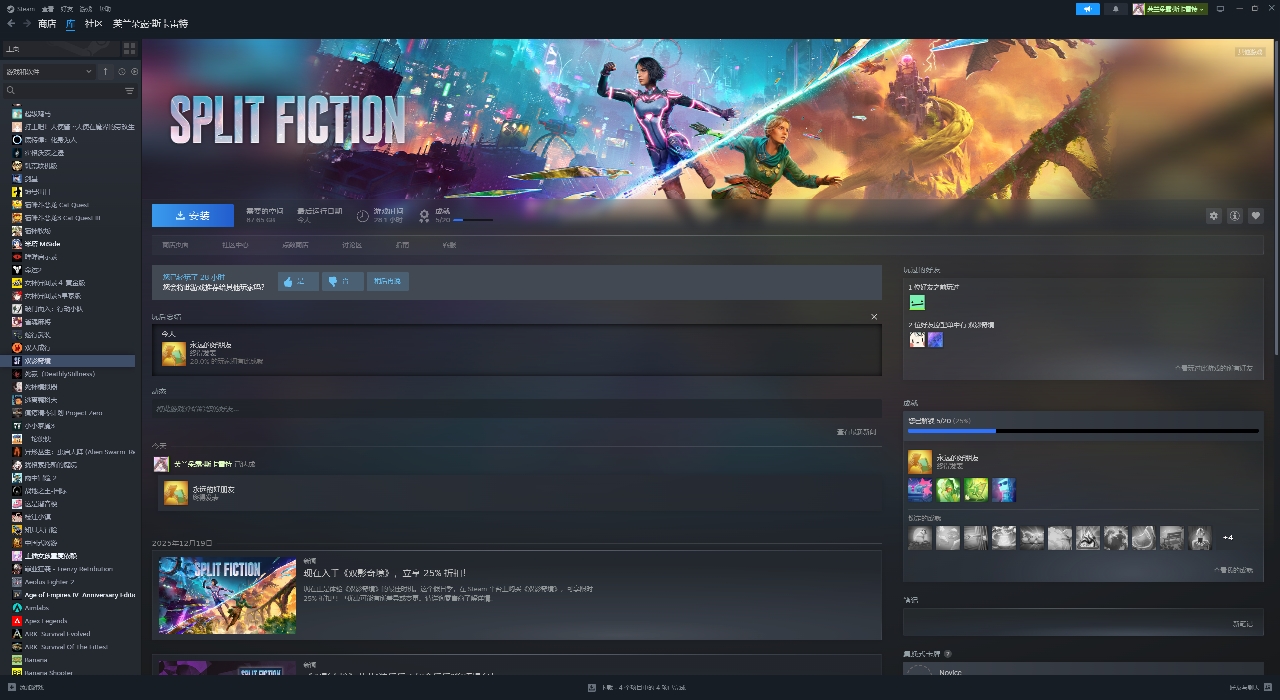Click the later button beside thumbs down

pos(388,281)
